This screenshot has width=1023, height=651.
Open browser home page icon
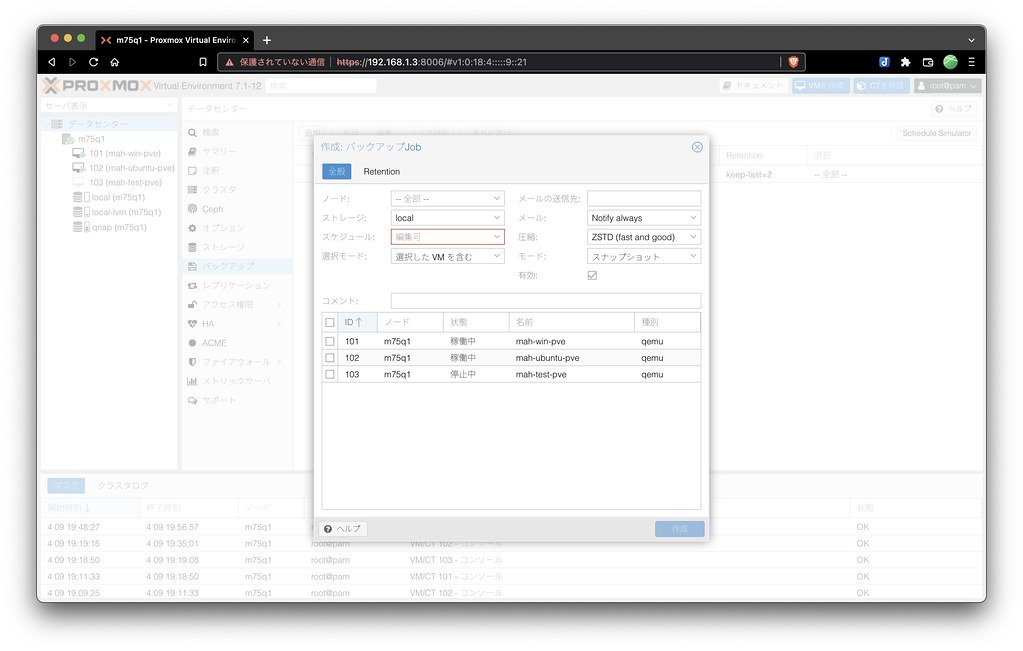[114, 62]
